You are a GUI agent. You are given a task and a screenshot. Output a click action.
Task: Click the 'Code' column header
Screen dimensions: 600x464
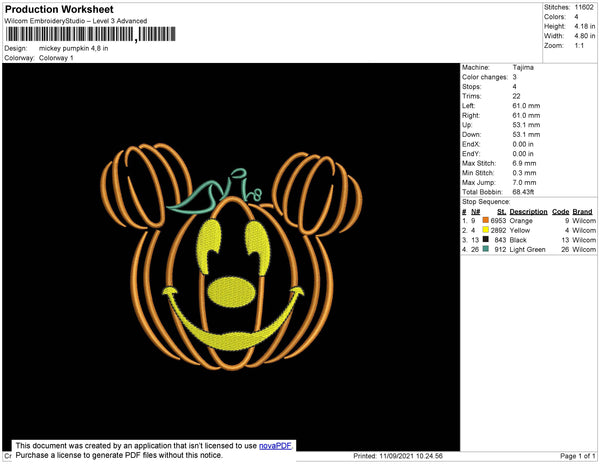(x=561, y=212)
